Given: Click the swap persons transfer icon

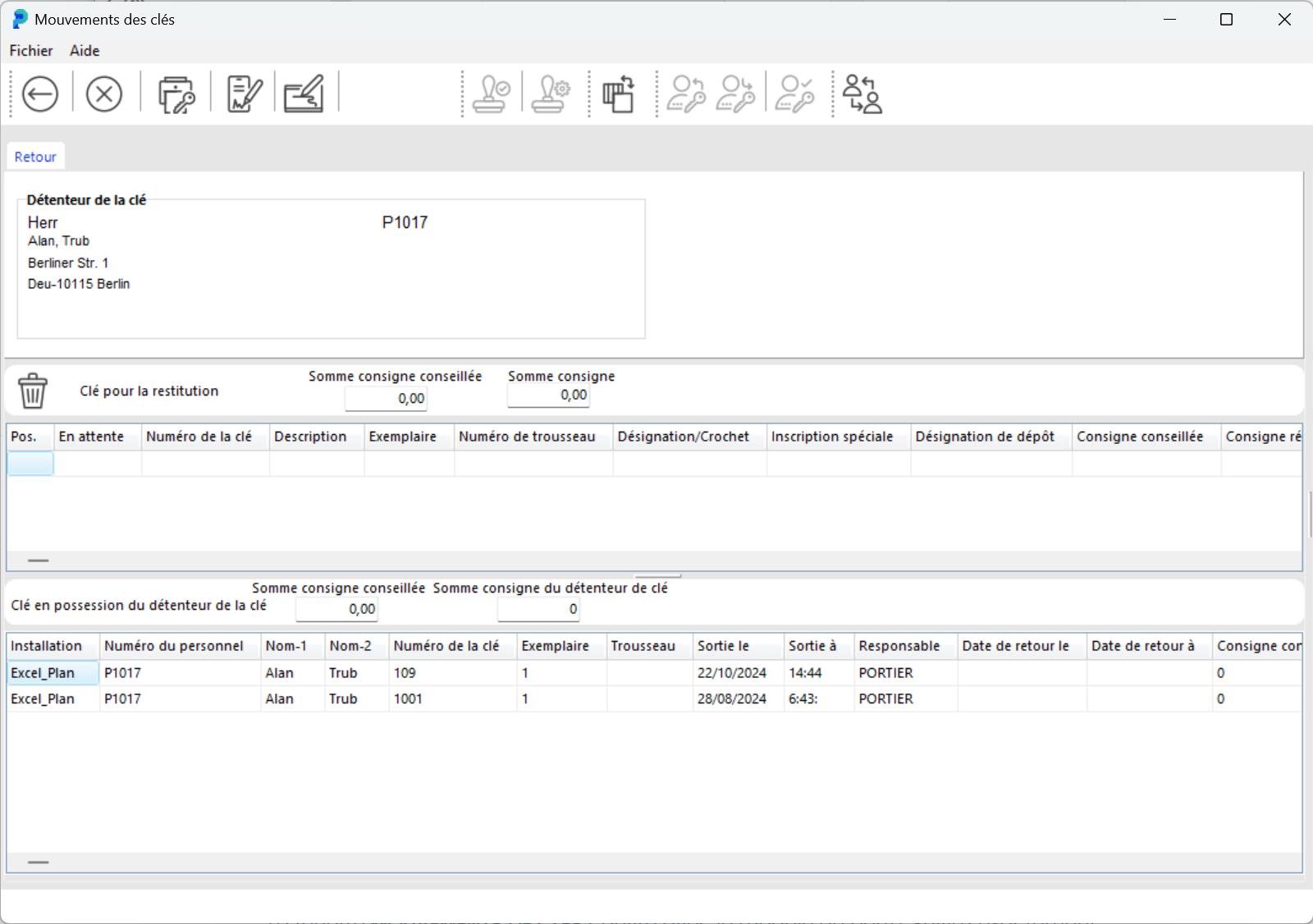Looking at the screenshot, I should pyautogui.click(x=862, y=94).
